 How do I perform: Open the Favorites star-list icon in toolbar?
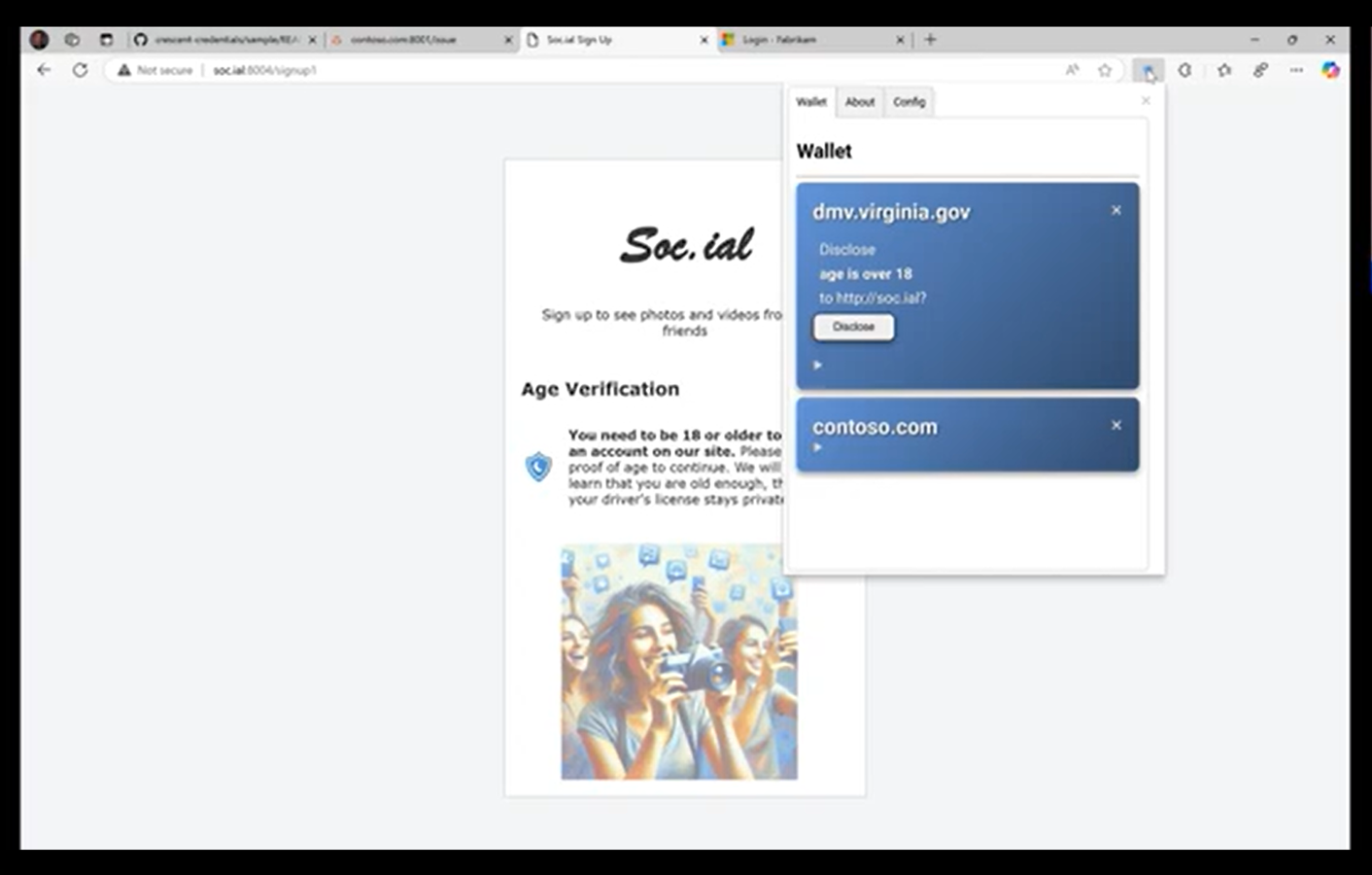pos(1224,70)
